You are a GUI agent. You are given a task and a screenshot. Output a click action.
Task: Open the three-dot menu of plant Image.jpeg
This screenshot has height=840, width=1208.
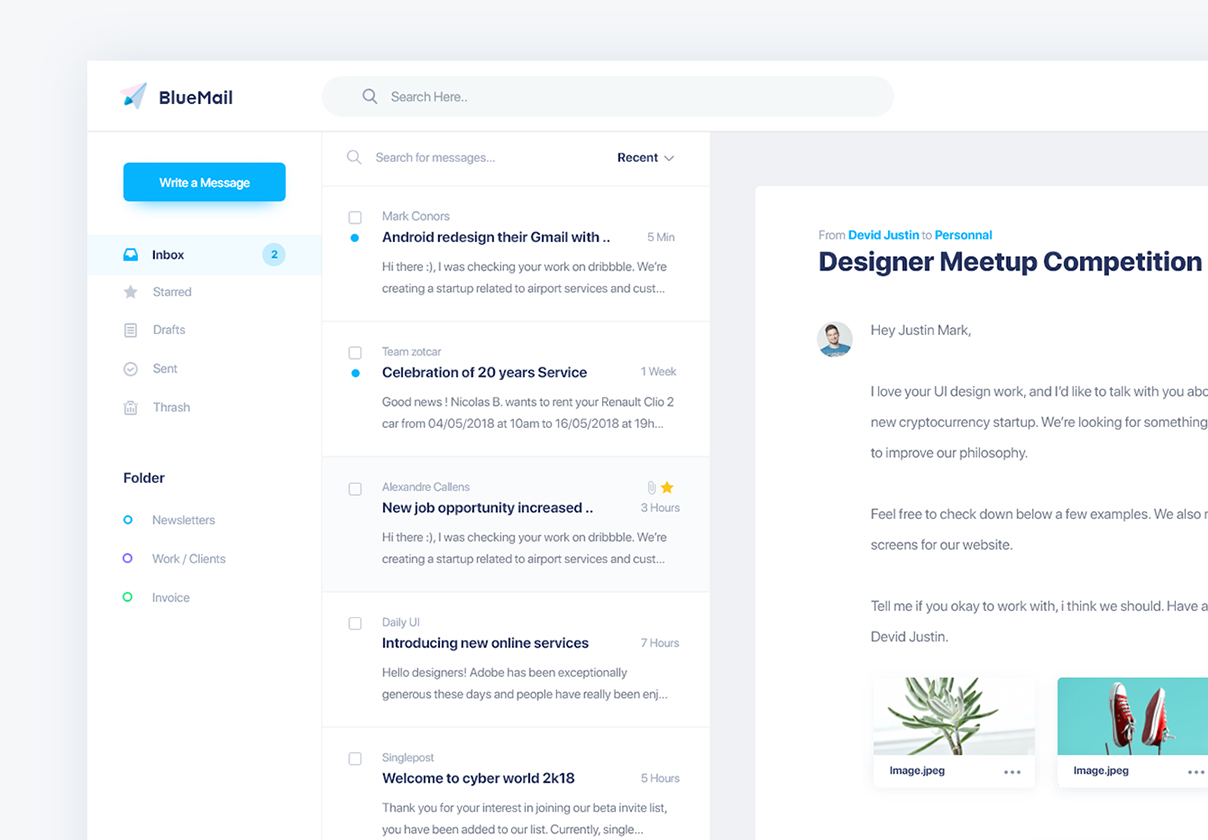pos(1012,772)
